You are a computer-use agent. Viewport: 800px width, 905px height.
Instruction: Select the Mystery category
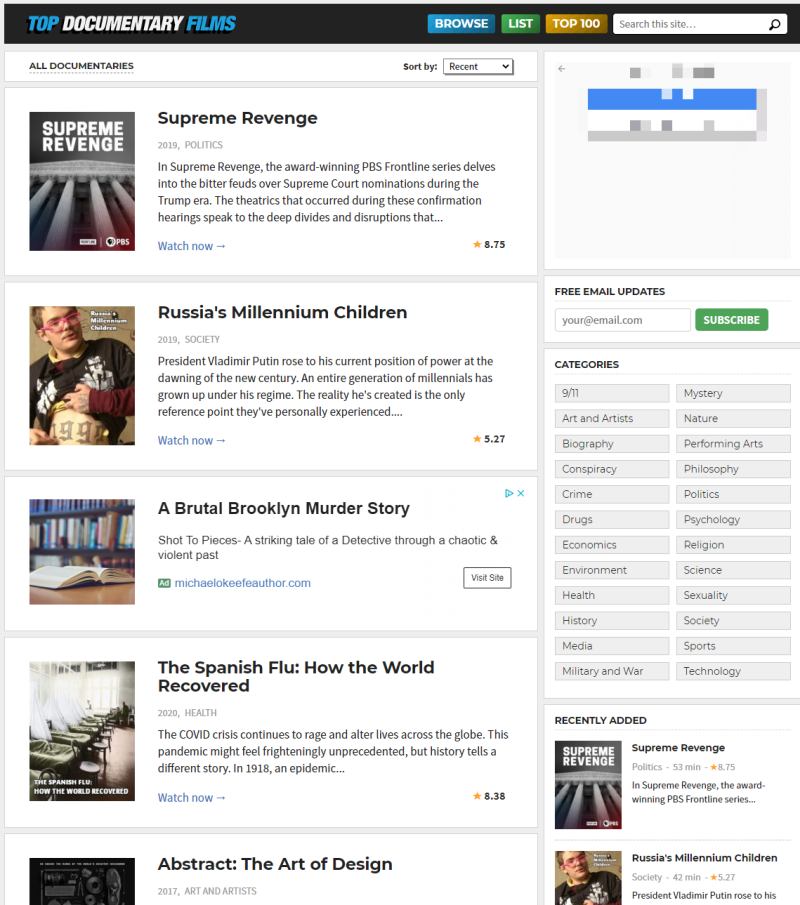[733, 393]
